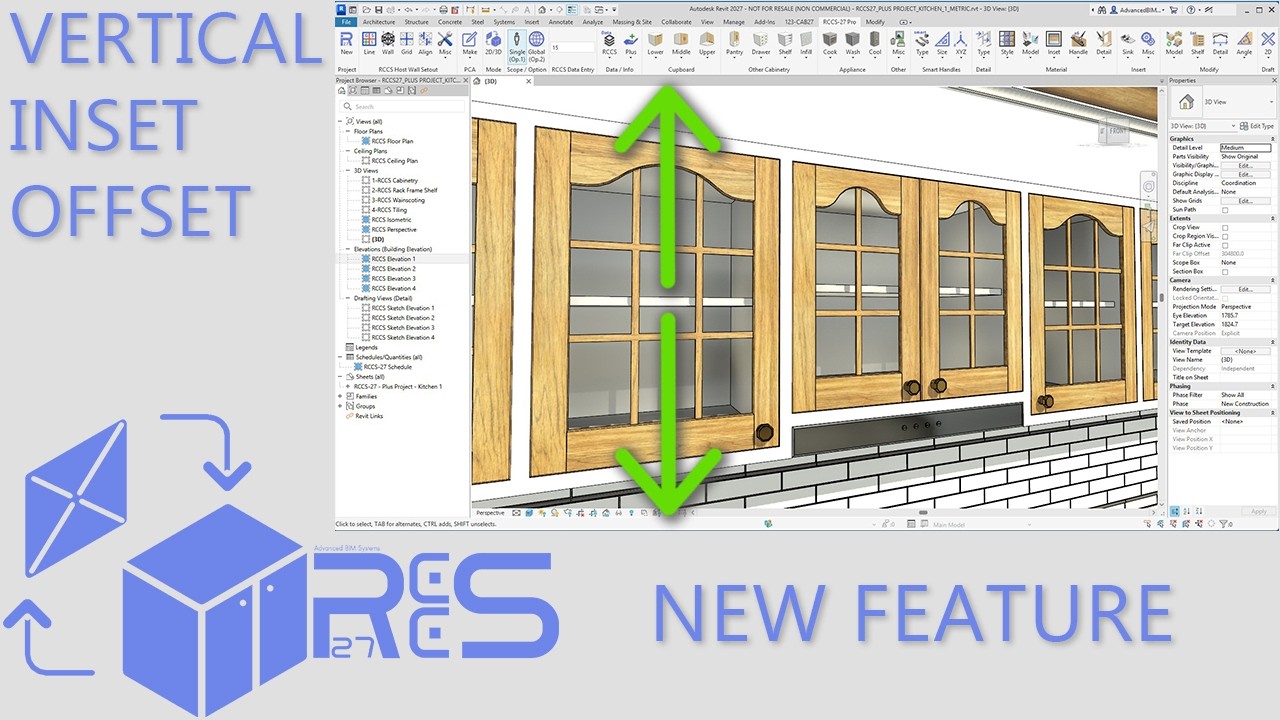Click the Apply button in Properties
The width and height of the screenshot is (1280, 720).
[x=1258, y=511]
